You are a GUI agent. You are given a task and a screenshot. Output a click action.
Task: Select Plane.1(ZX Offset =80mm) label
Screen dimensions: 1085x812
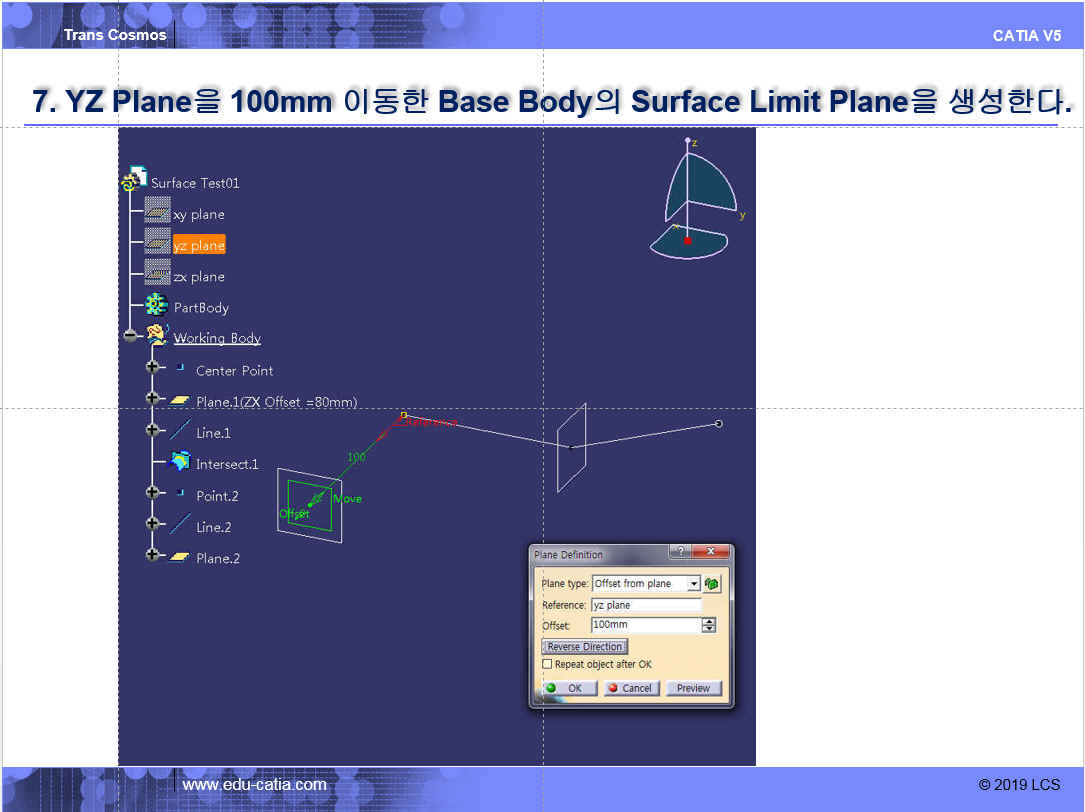[277, 402]
